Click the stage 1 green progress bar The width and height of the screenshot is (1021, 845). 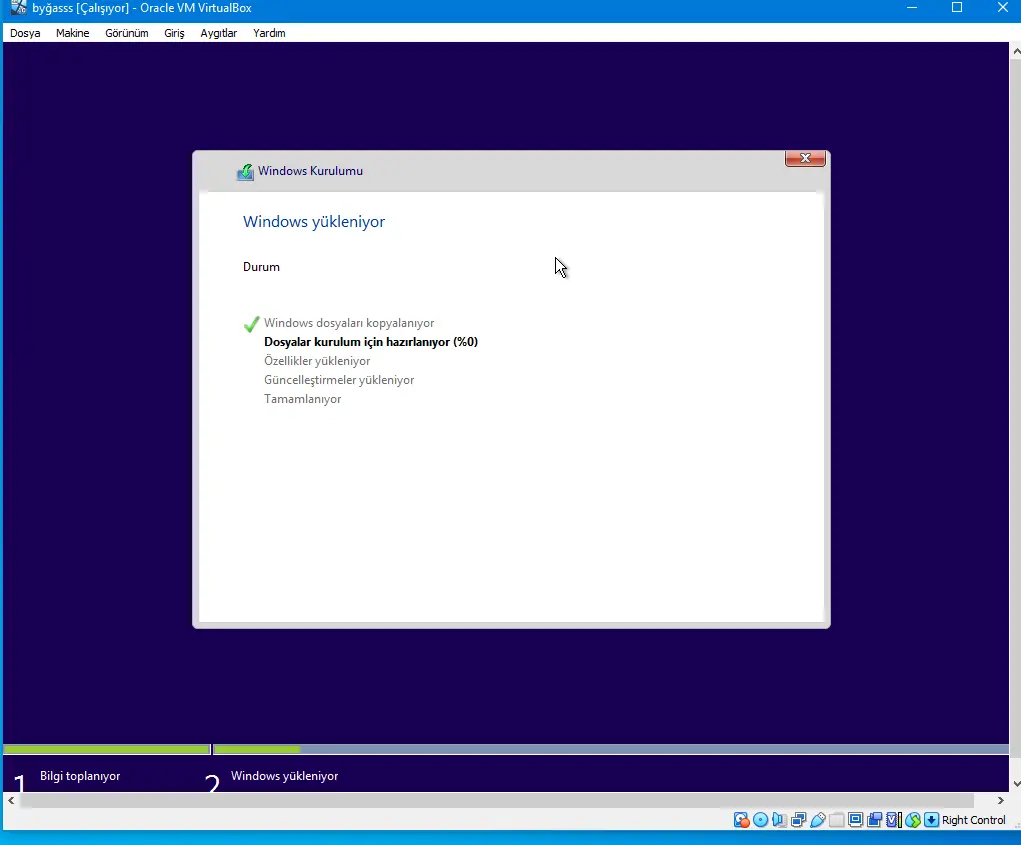(x=107, y=749)
